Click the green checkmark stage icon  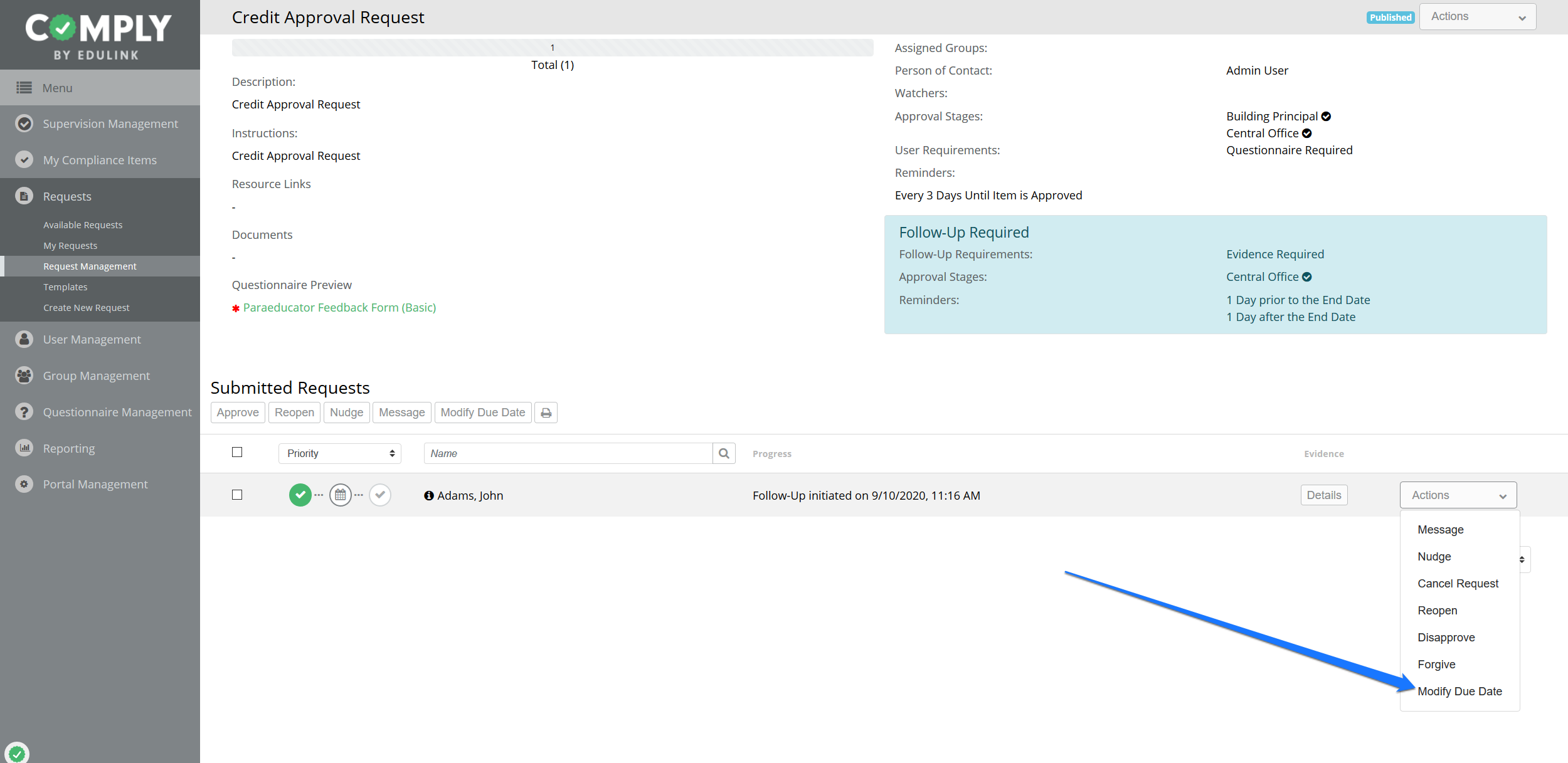[300, 495]
